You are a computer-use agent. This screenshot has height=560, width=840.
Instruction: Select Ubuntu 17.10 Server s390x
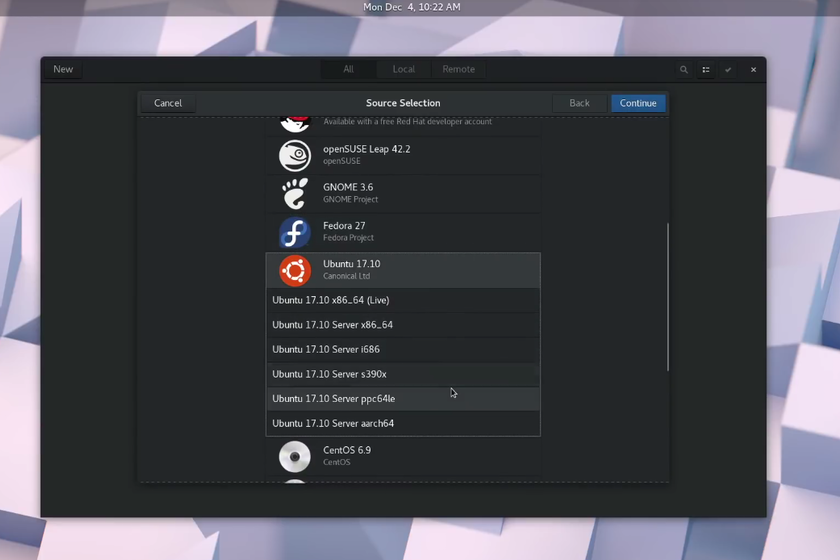click(x=403, y=374)
